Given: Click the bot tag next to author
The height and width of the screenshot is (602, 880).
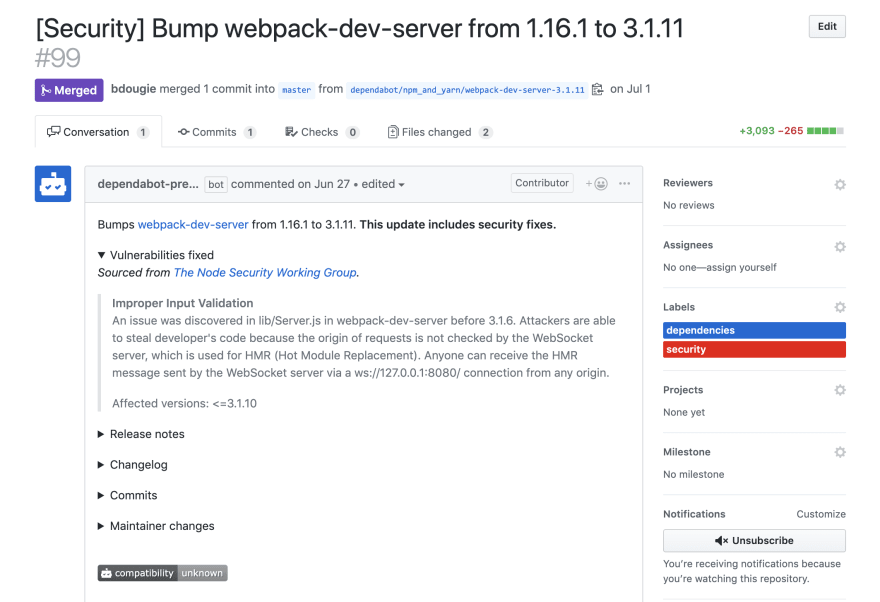Looking at the screenshot, I should pyautogui.click(x=216, y=185).
